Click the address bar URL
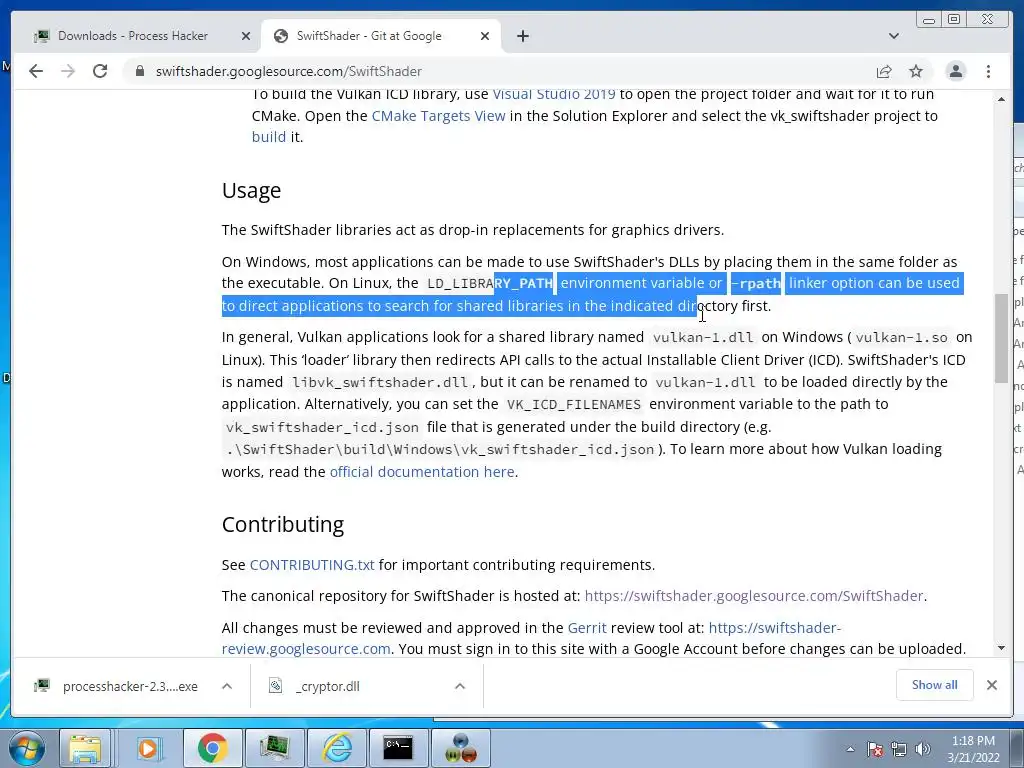This screenshot has height=768, width=1024. pos(289,71)
